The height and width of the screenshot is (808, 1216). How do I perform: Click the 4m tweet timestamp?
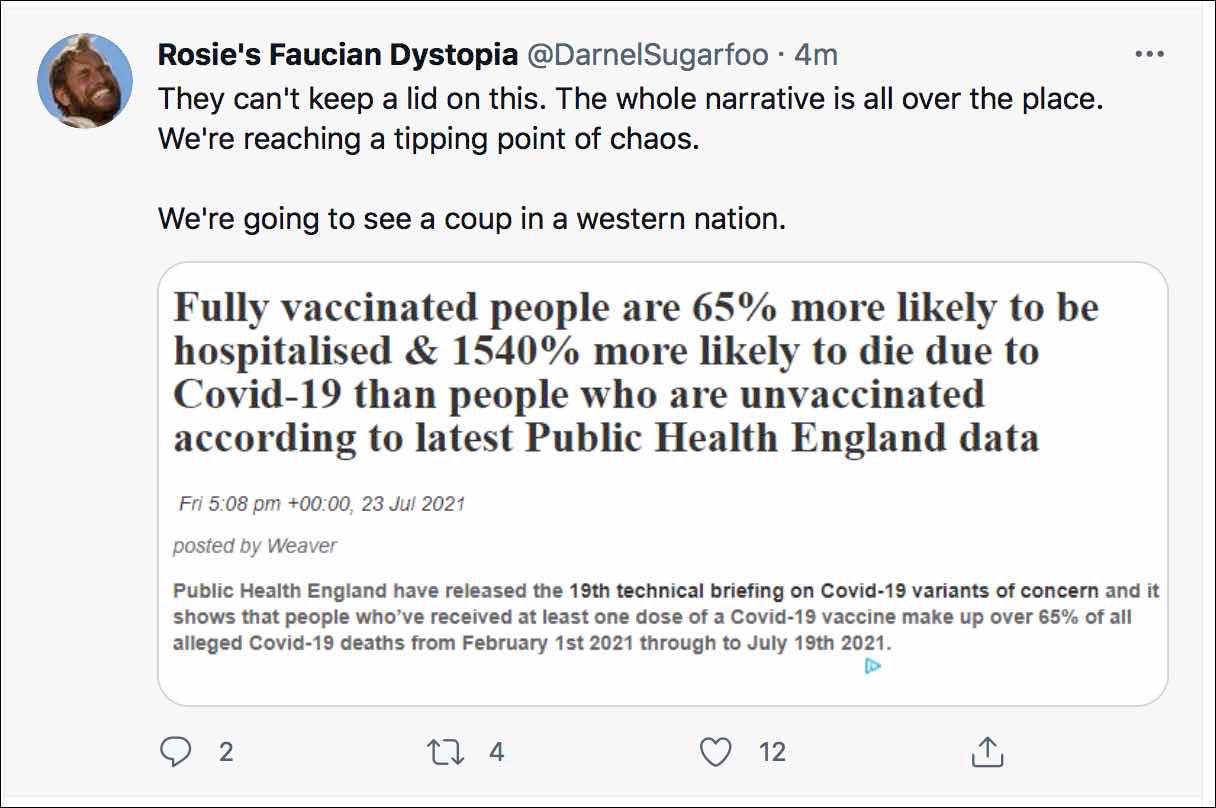tap(815, 55)
